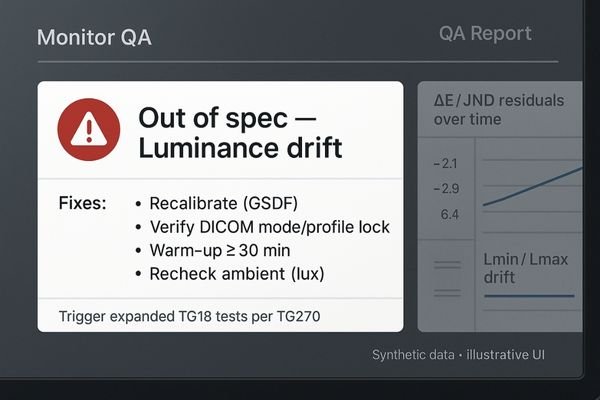Click the blue Lmin/Lmax drift line
Screen dimensions: 600x400
point(528,296)
